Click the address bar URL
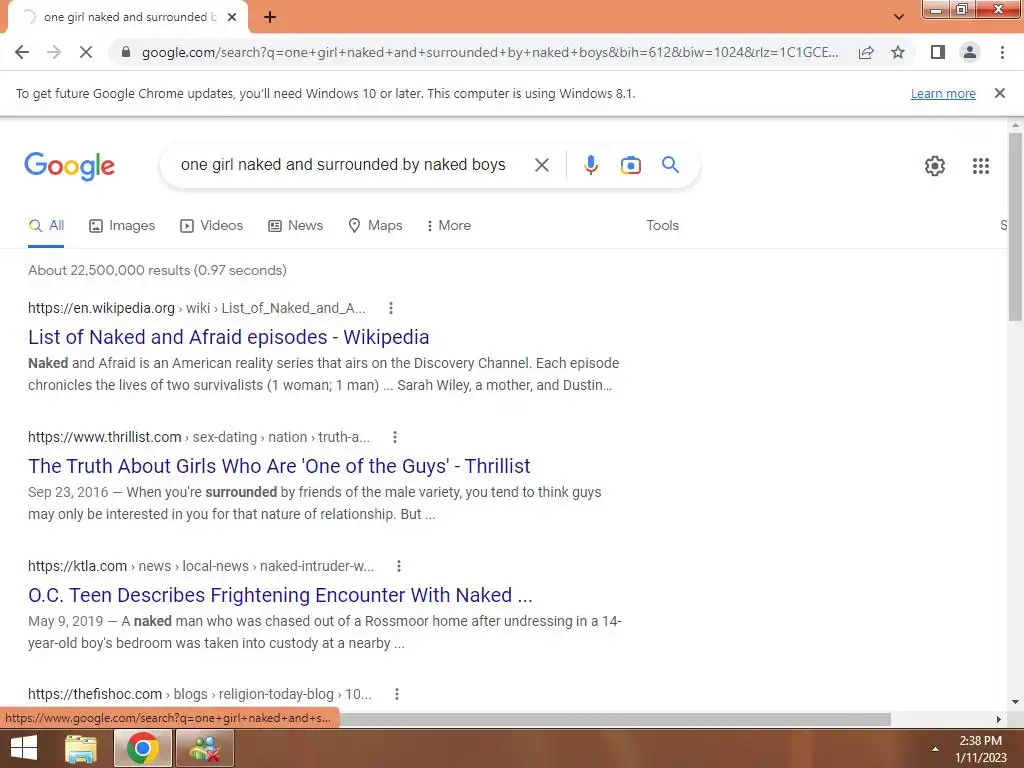1024x768 pixels. pyautogui.click(x=490, y=52)
